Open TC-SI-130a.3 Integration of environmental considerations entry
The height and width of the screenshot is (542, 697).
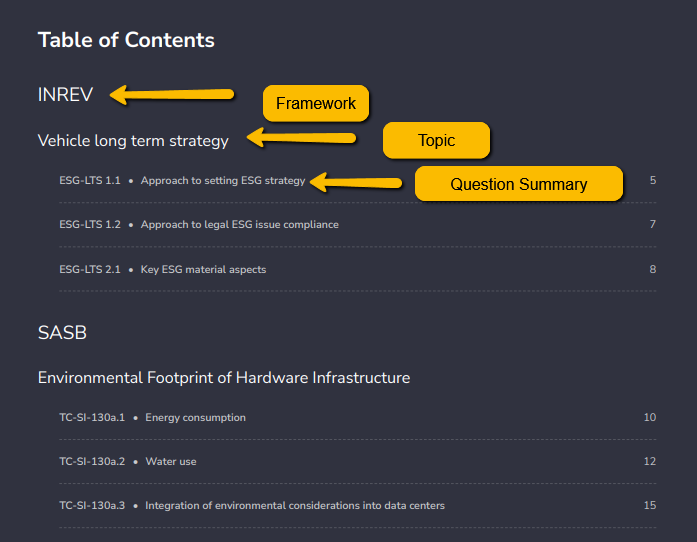[252, 506]
